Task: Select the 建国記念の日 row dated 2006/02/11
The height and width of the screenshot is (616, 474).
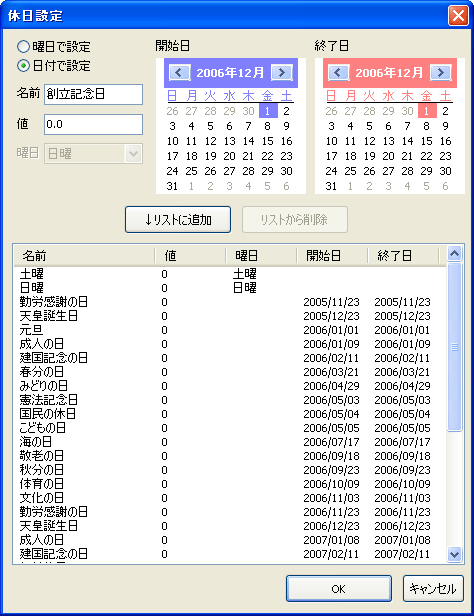Action: [x=230, y=358]
